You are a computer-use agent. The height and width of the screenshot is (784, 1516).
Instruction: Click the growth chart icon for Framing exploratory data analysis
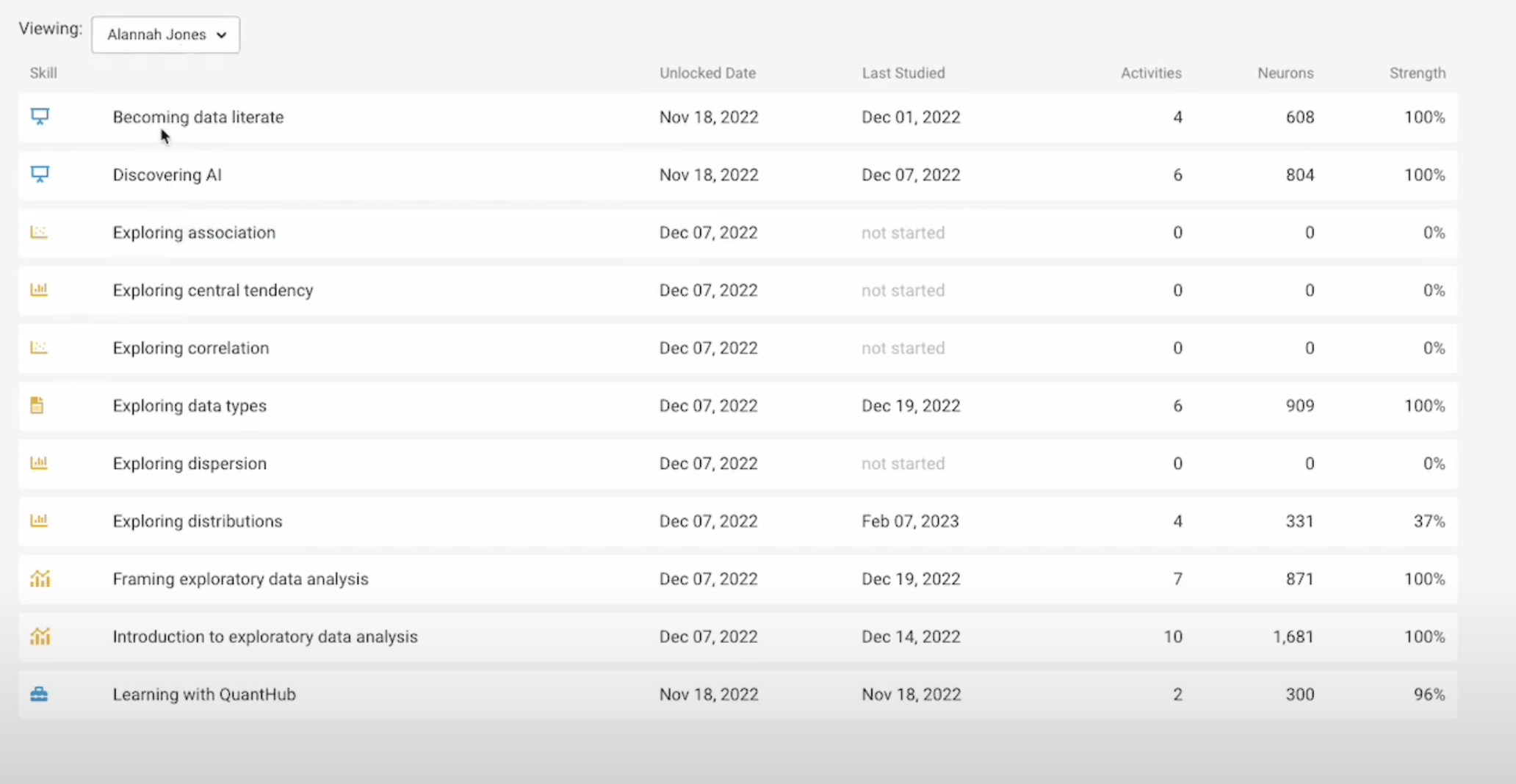coord(40,578)
